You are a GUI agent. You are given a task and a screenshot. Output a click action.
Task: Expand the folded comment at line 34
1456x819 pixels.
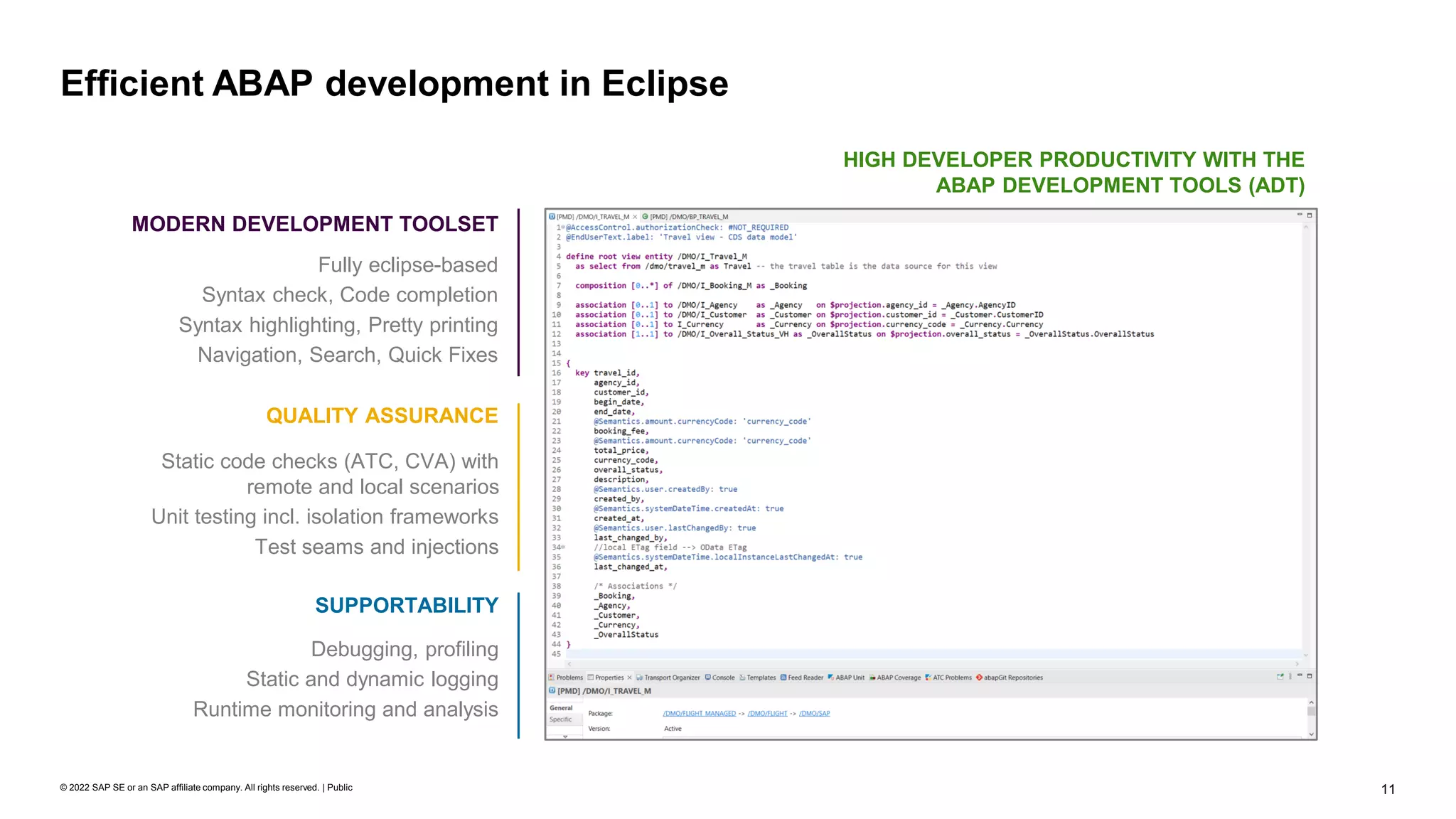(x=564, y=547)
